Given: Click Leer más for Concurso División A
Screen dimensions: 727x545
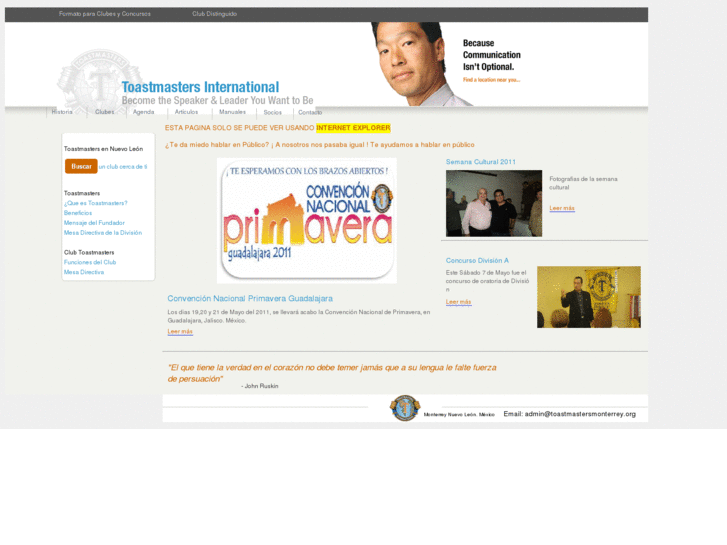Looking at the screenshot, I should (459, 301).
